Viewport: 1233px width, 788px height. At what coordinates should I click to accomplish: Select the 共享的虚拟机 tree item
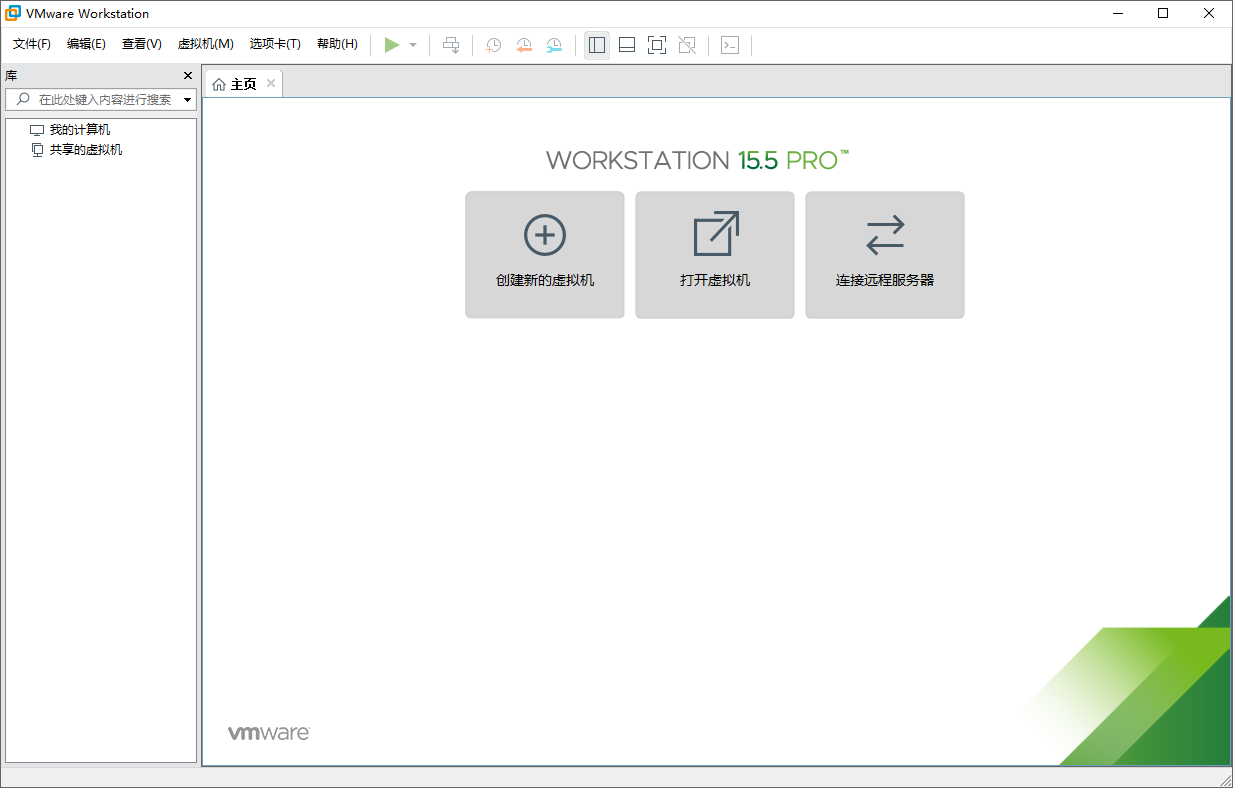click(x=85, y=149)
